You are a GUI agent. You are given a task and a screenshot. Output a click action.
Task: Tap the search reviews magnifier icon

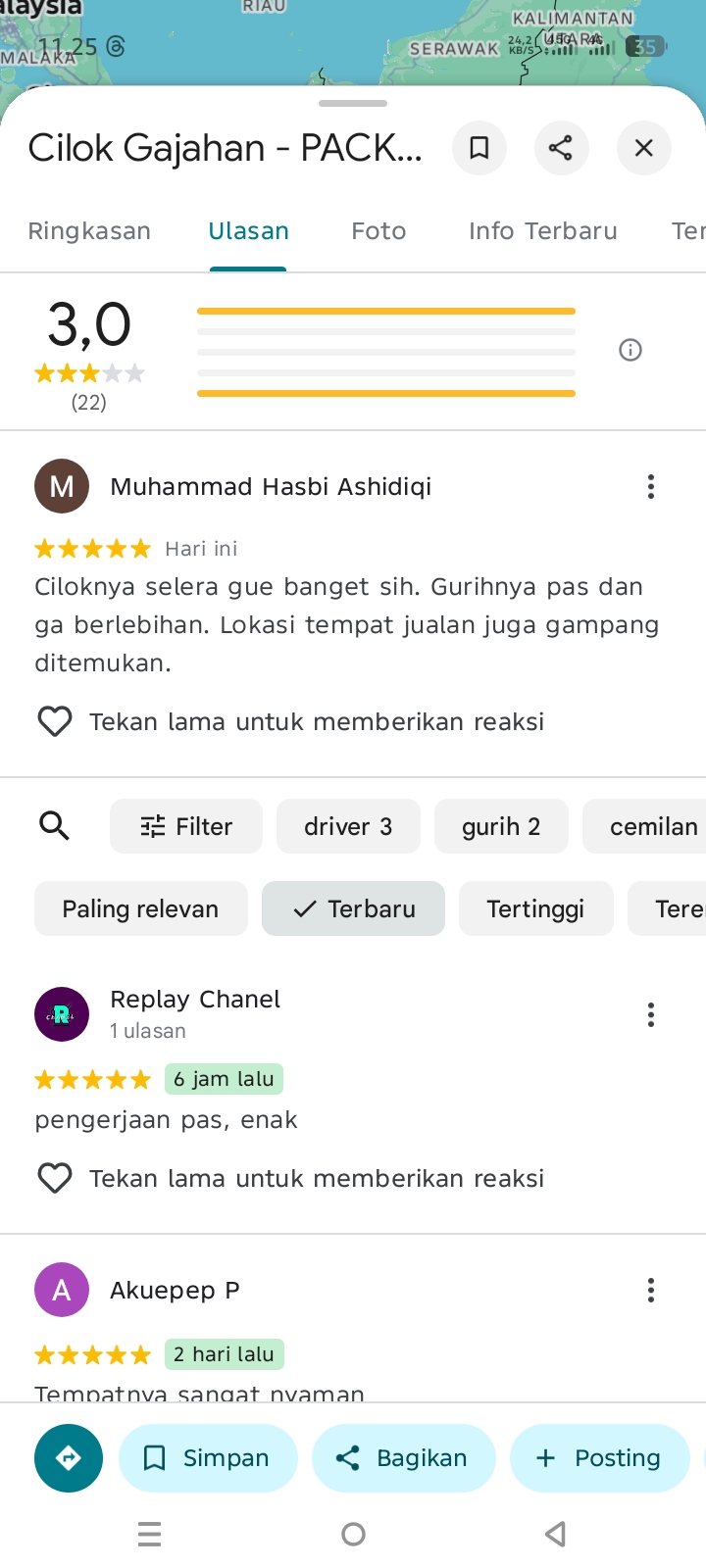tap(55, 826)
